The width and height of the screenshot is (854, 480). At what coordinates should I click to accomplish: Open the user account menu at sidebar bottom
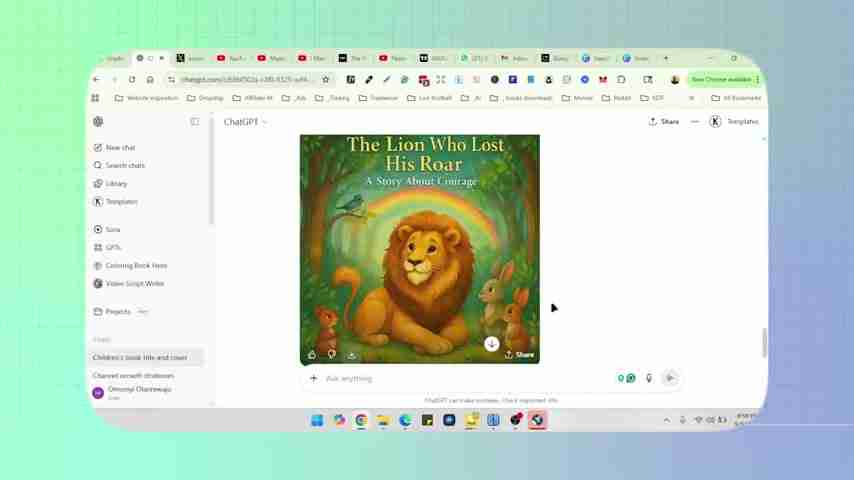point(133,392)
